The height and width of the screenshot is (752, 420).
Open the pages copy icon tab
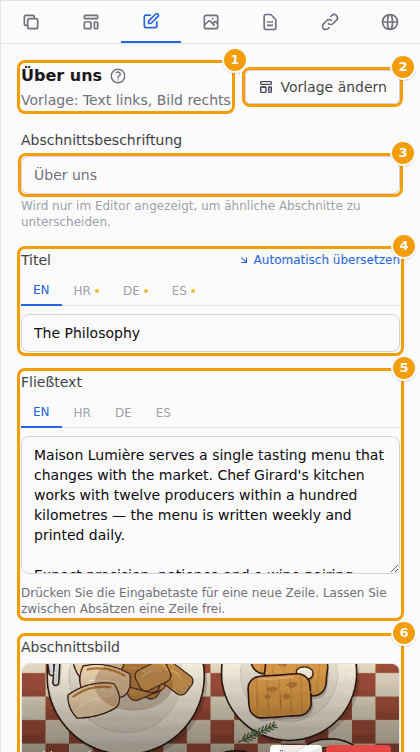click(x=31, y=22)
